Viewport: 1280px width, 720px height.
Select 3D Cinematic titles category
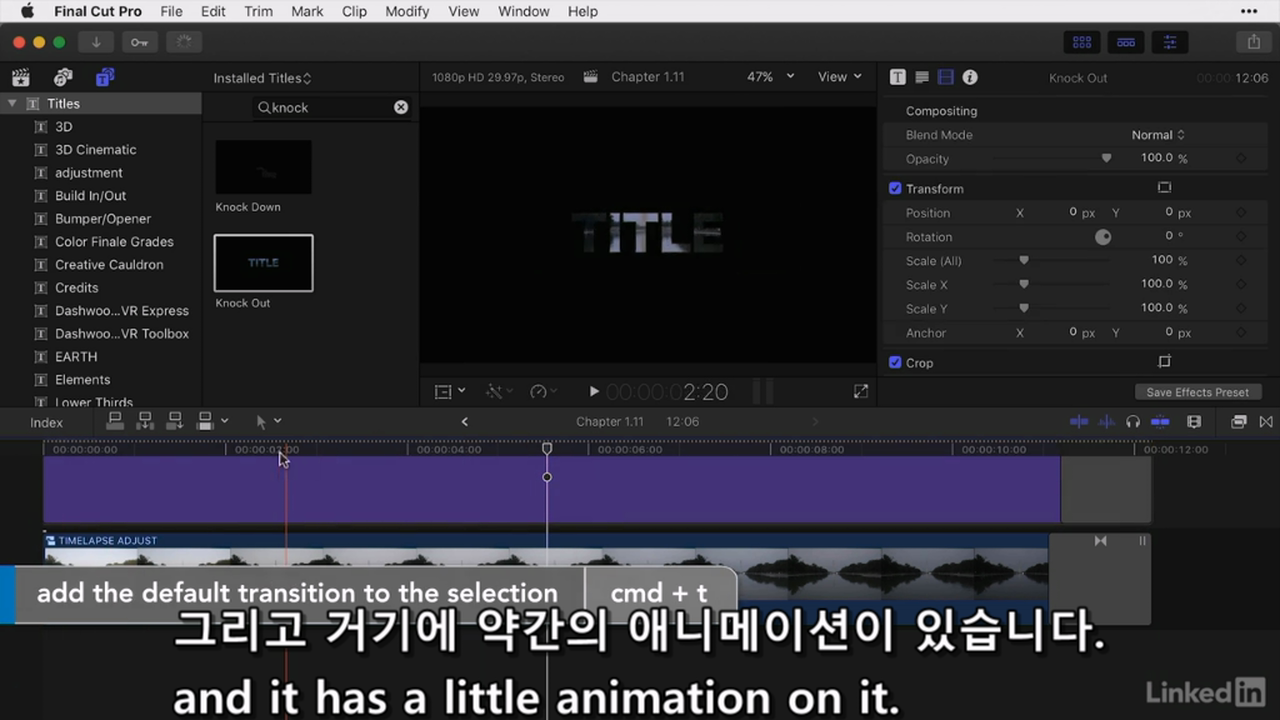click(x=95, y=149)
